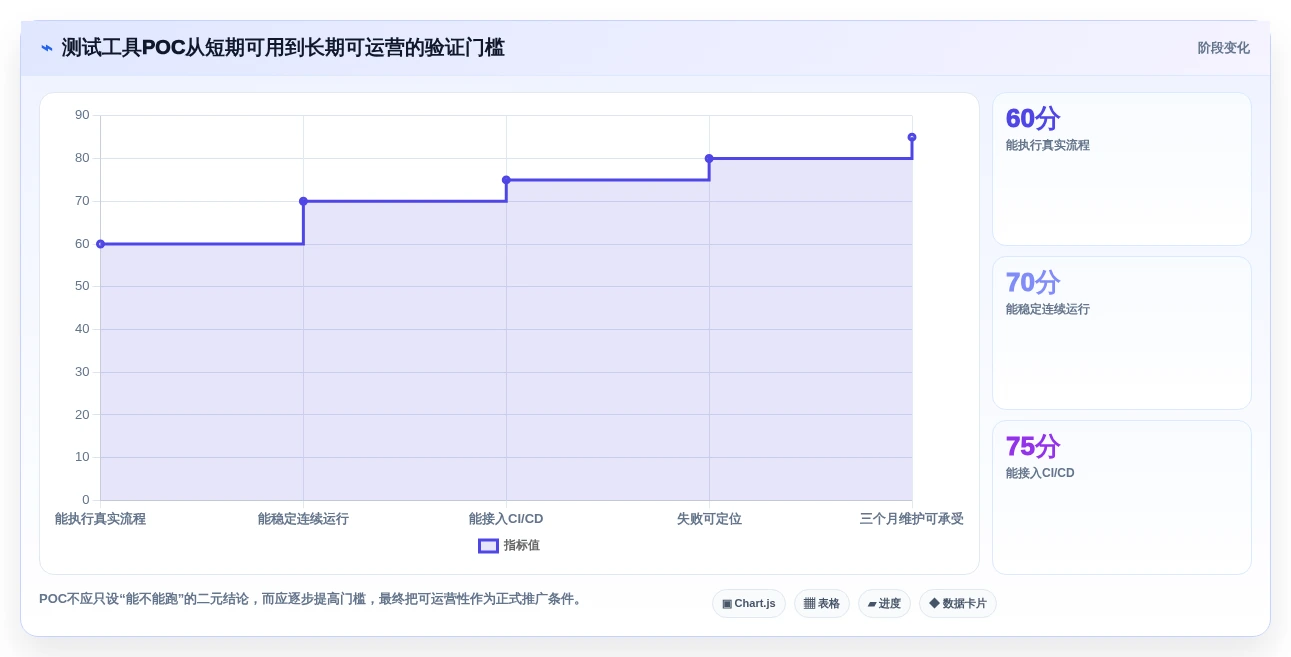Click the x-axis label 能接入CI/CD

coord(506,519)
